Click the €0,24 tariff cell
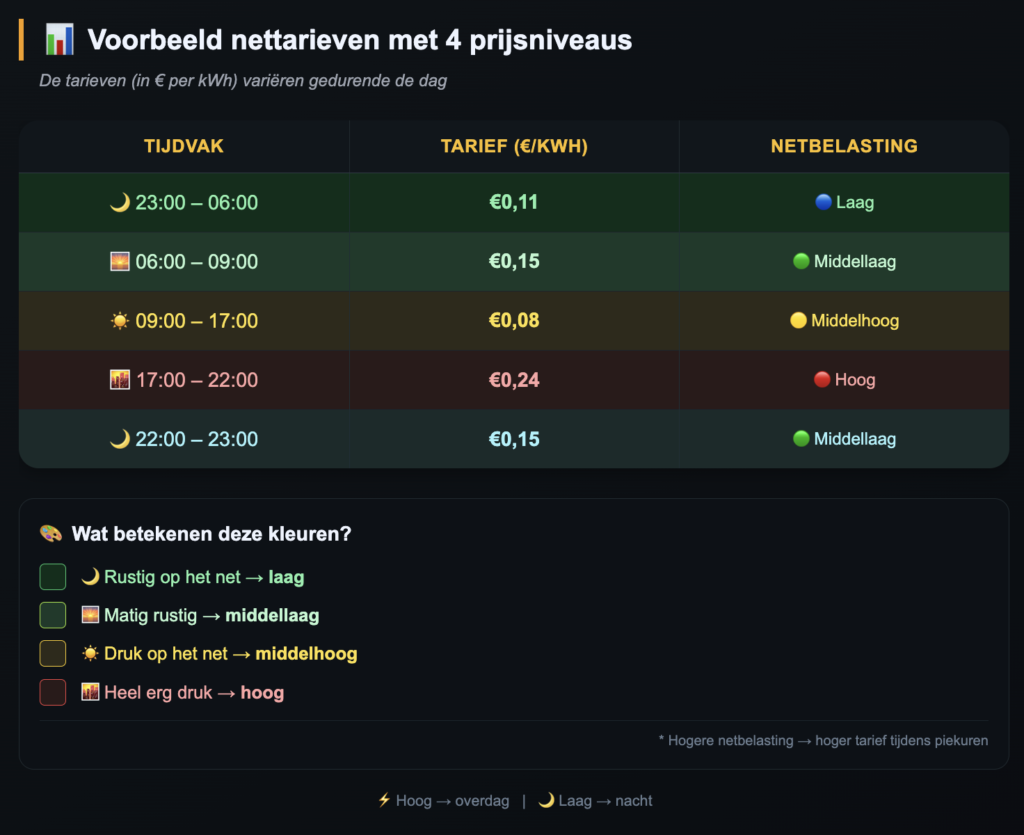The width and height of the screenshot is (1024, 835). click(x=514, y=380)
